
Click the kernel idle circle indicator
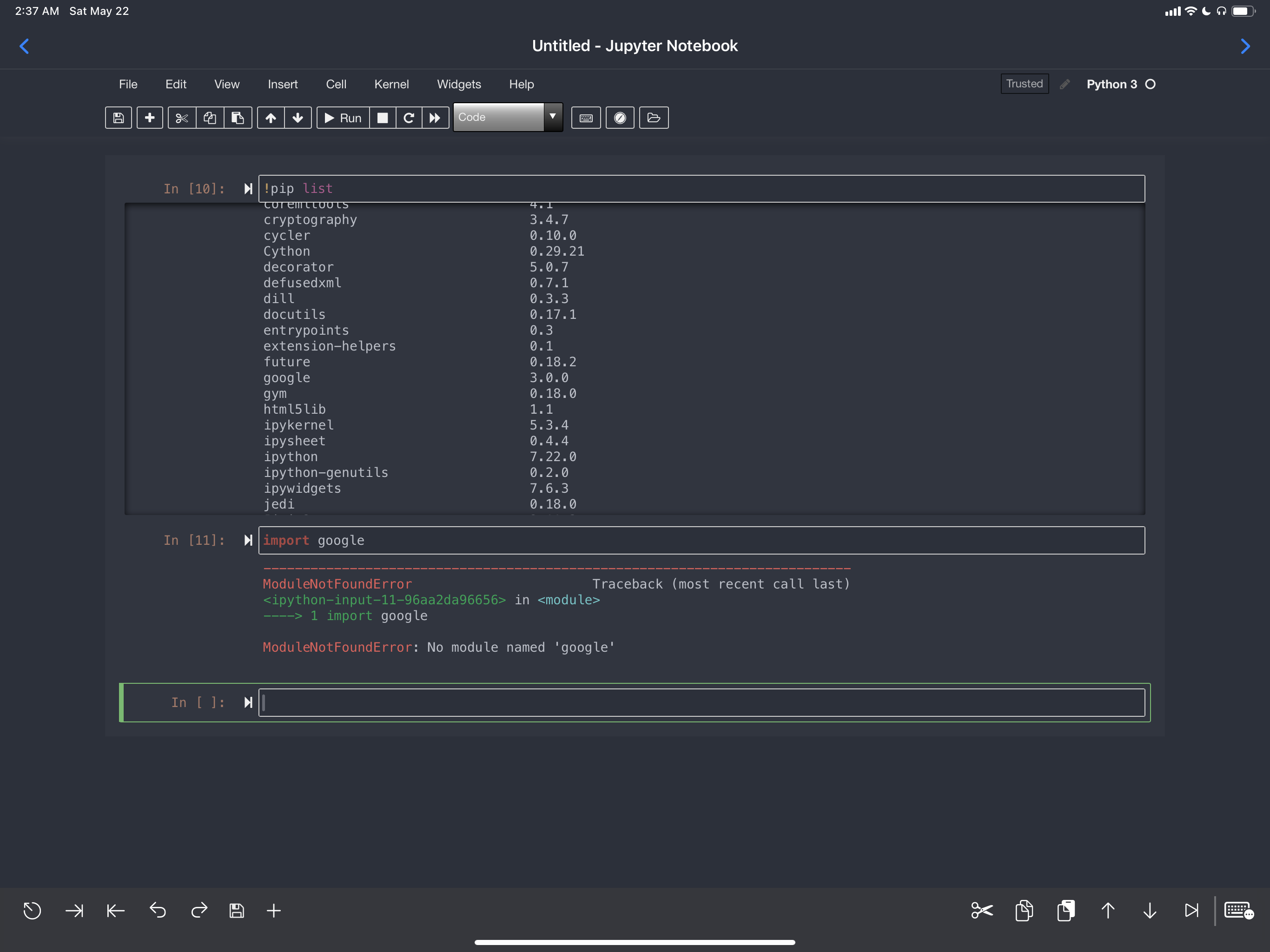1150,85
